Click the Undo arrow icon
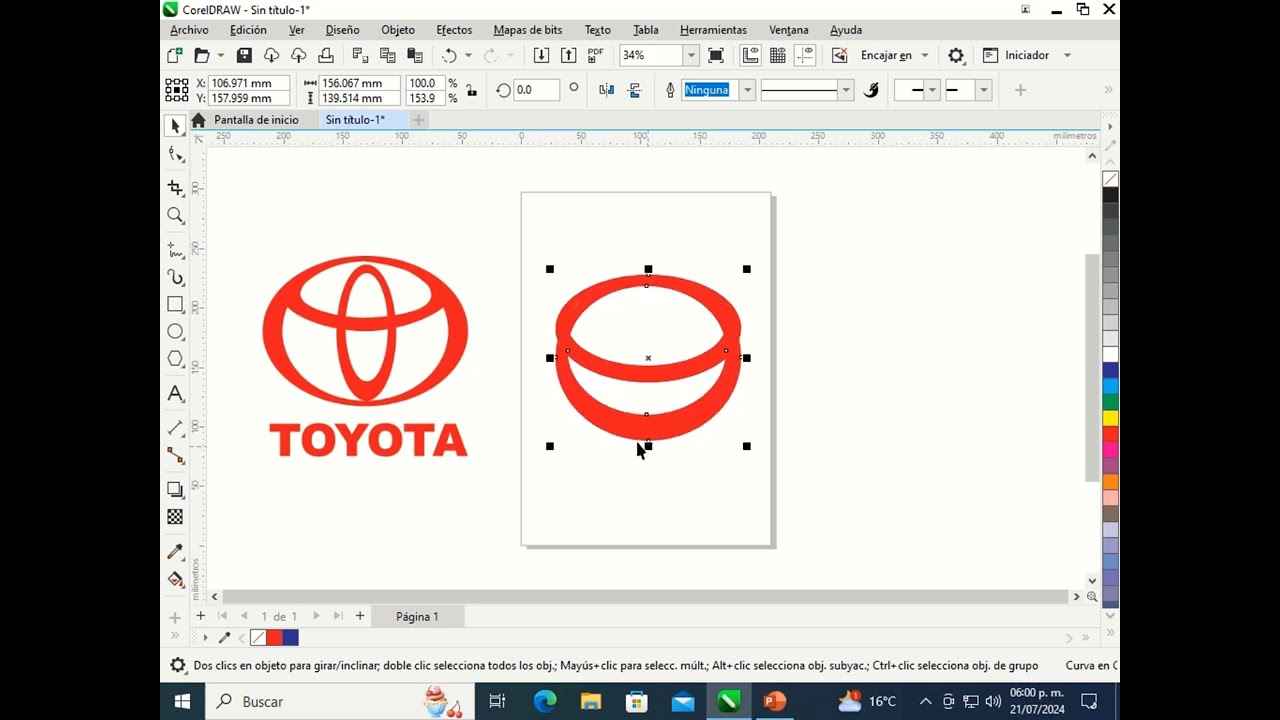 pos(450,56)
